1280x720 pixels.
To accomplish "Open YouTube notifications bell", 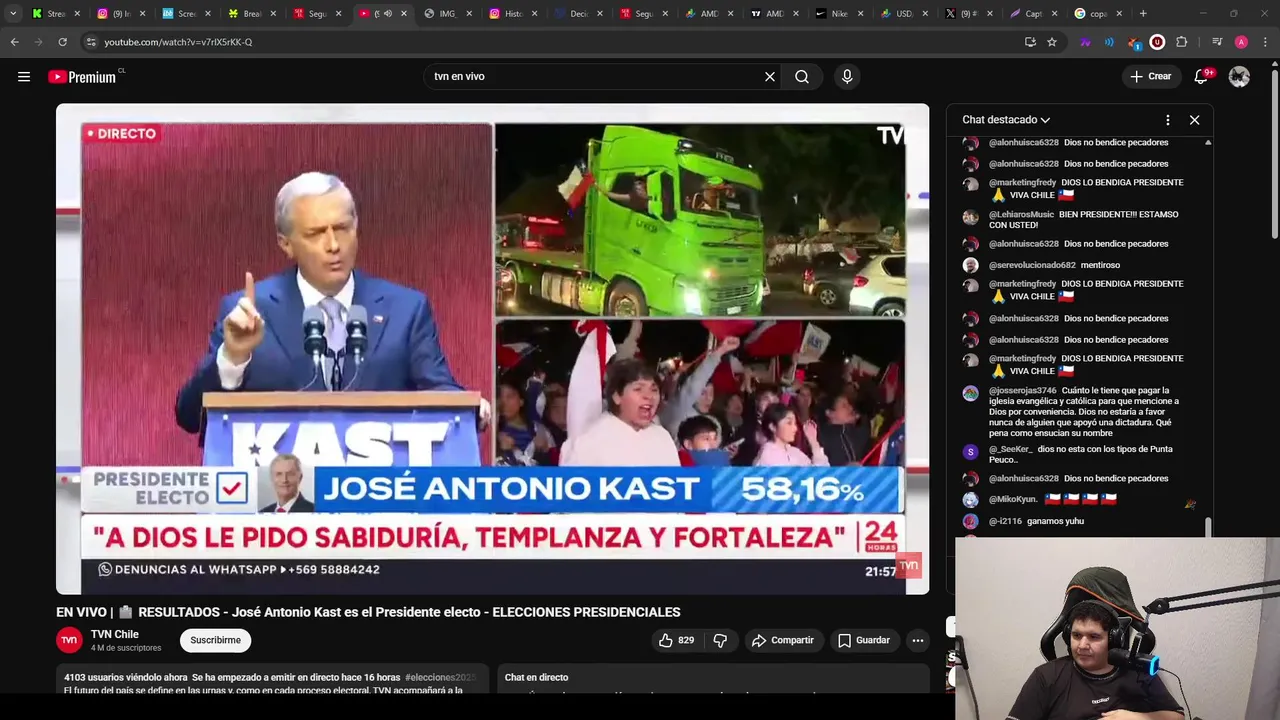I will click(1202, 76).
